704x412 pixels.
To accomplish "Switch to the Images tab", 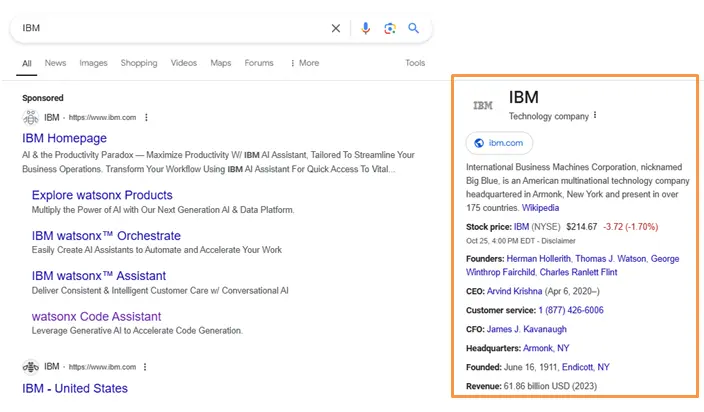I will [x=93, y=63].
